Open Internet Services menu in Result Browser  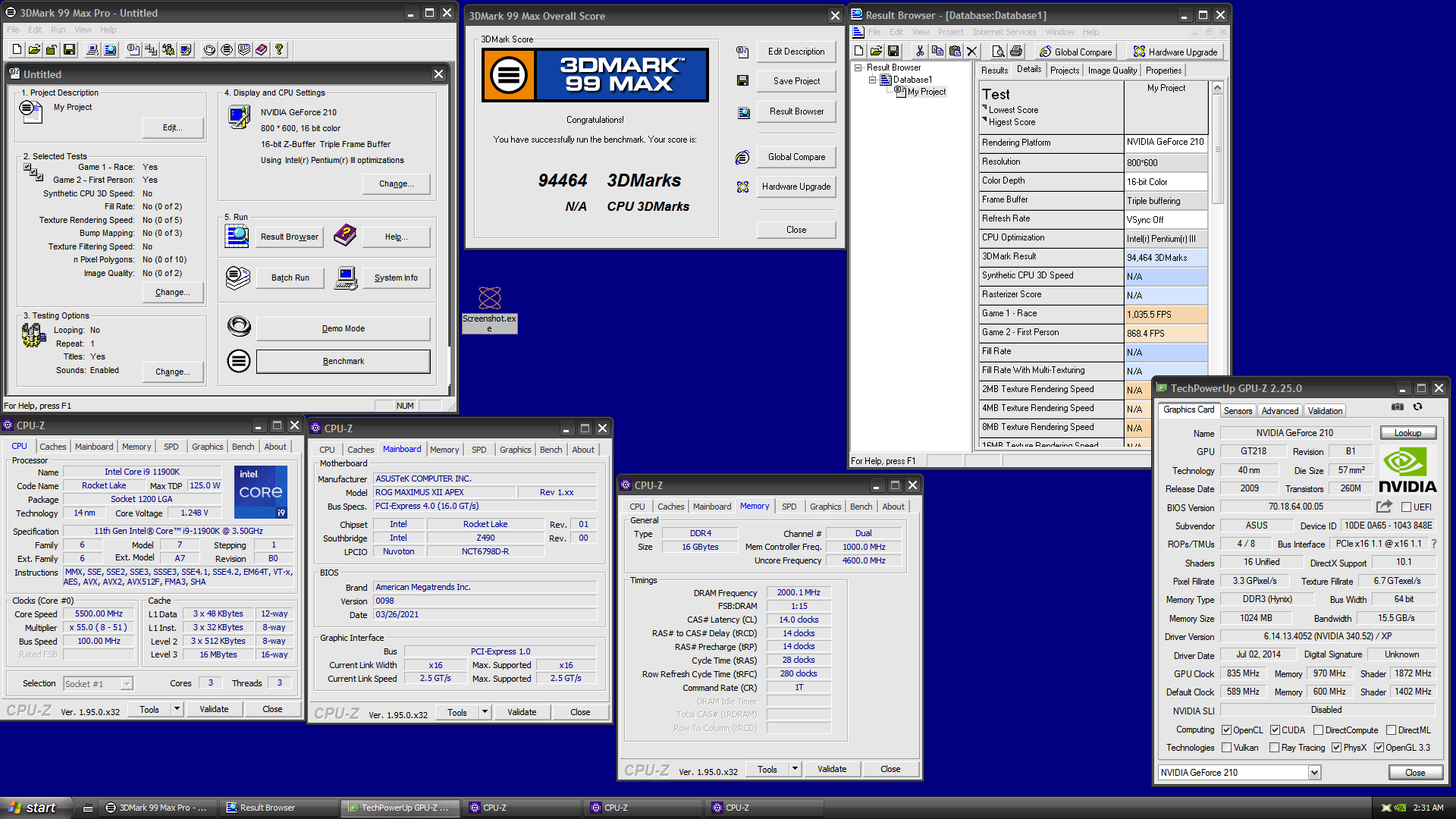click(1004, 32)
